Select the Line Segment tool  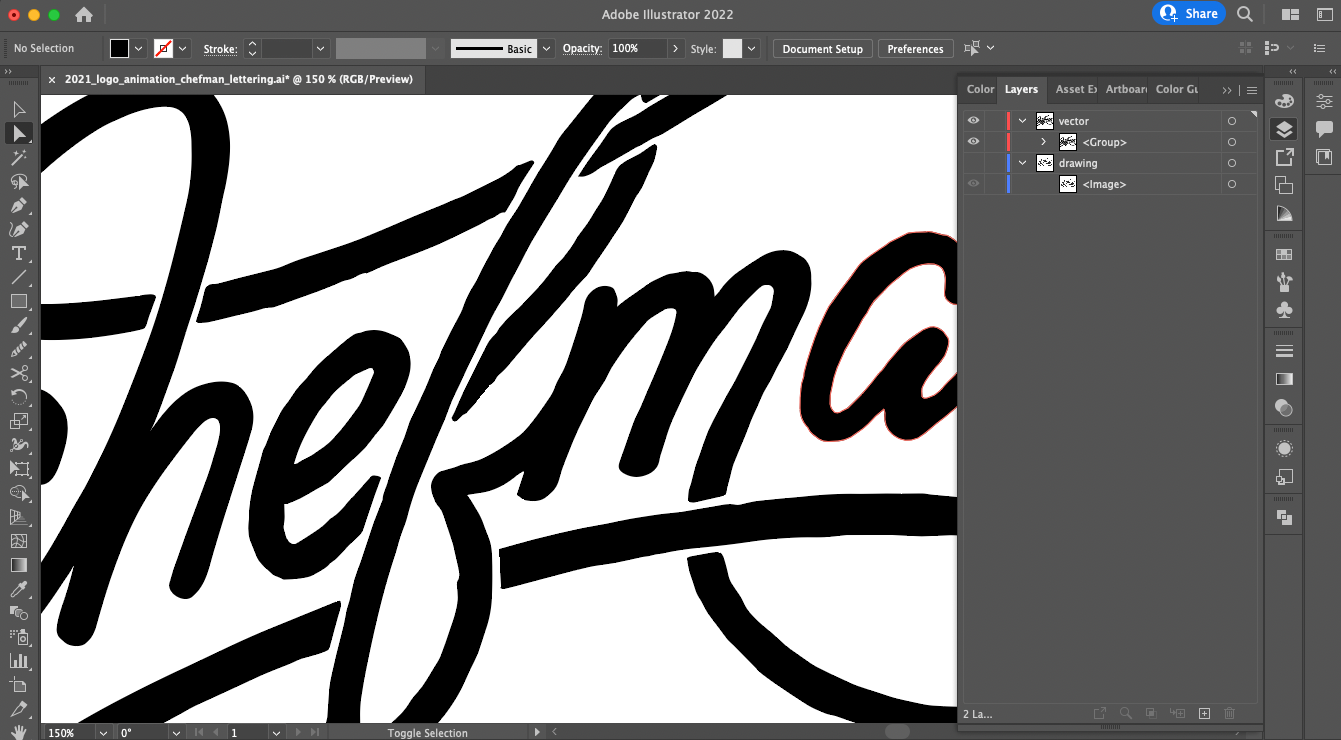(x=19, y=277)
